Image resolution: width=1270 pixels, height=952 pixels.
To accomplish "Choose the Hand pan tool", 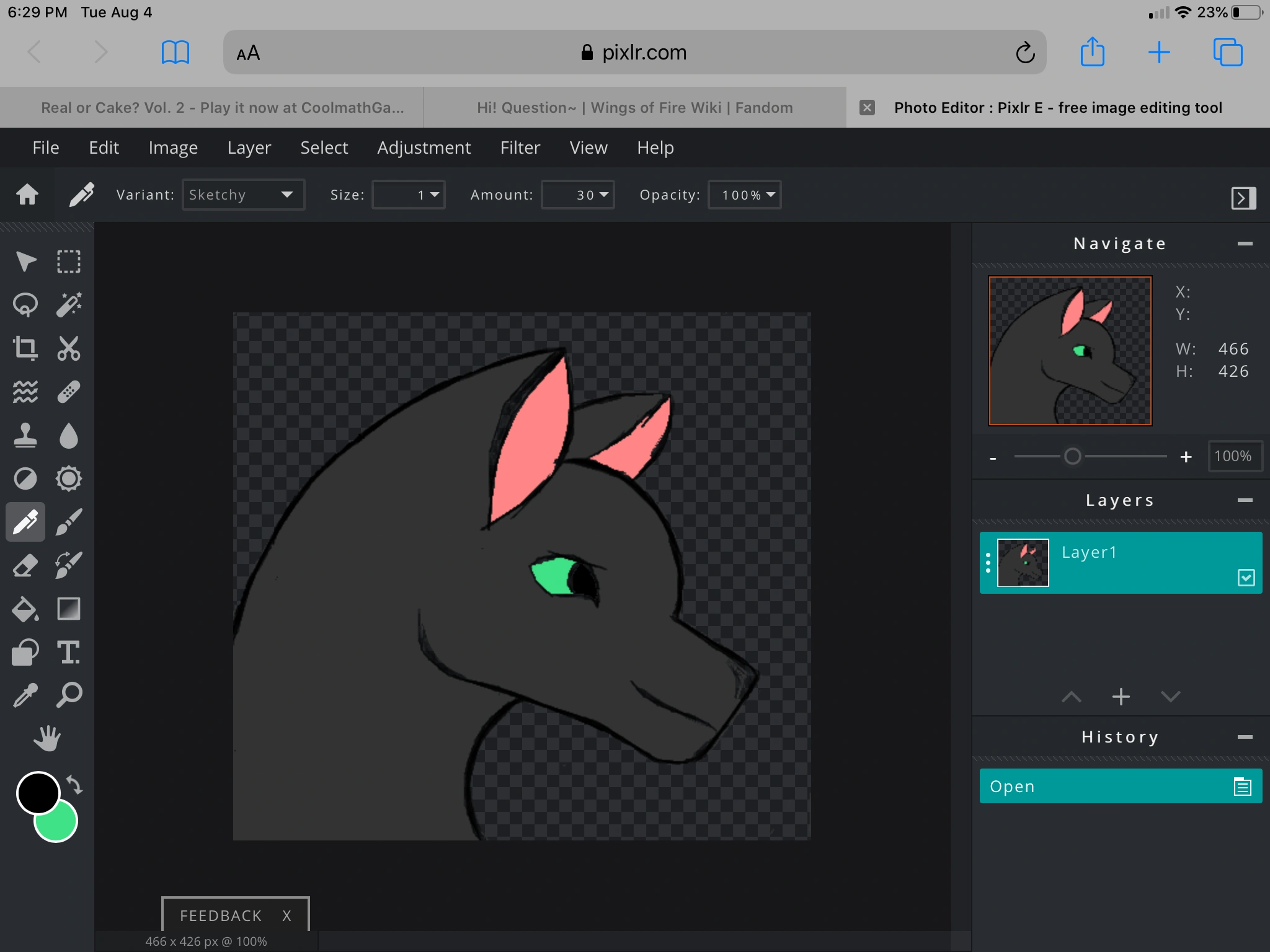I will click(47, 739).
